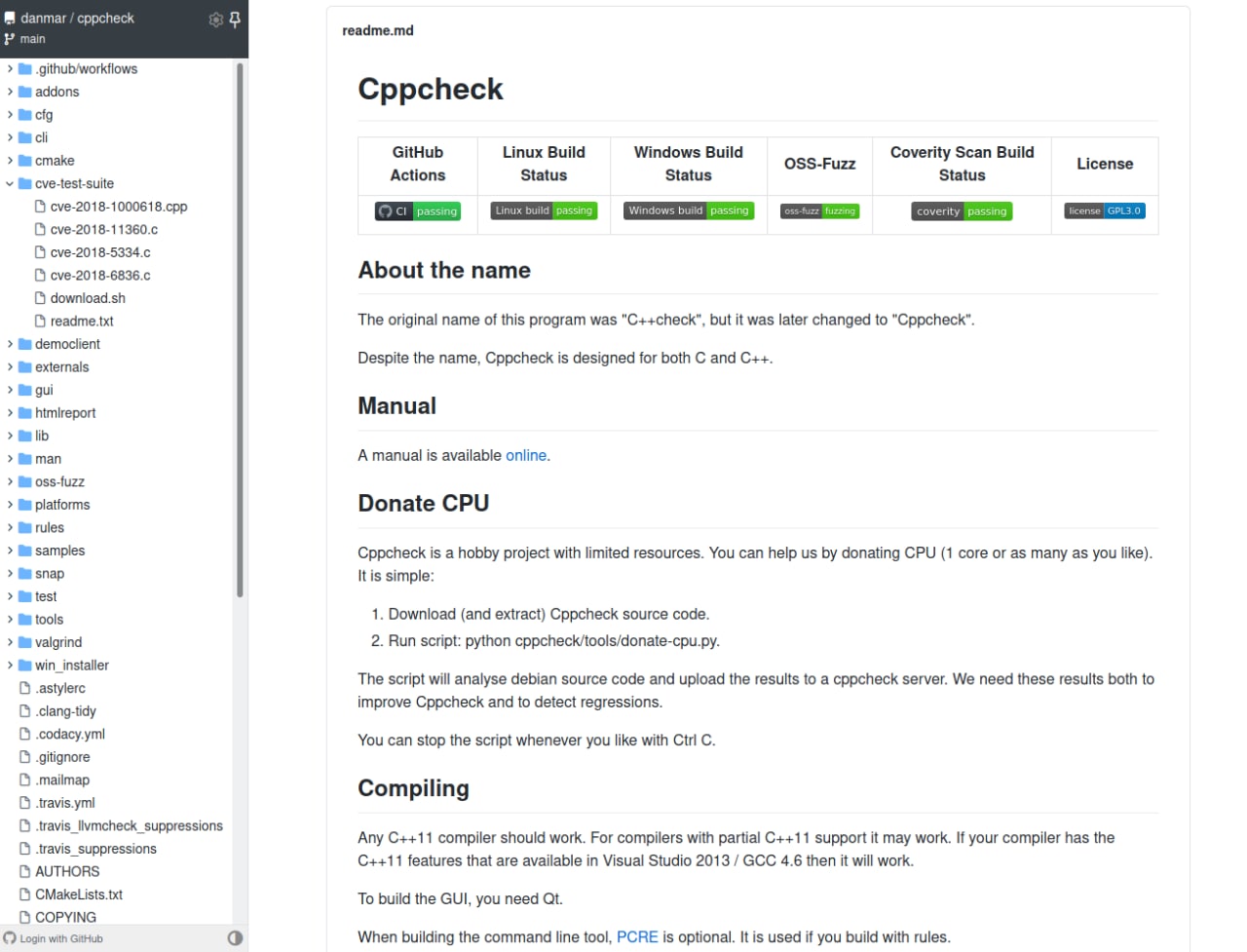Open the .astylerc file
The height and width of the screenshot is (952, 1247).
coord(60,688)
